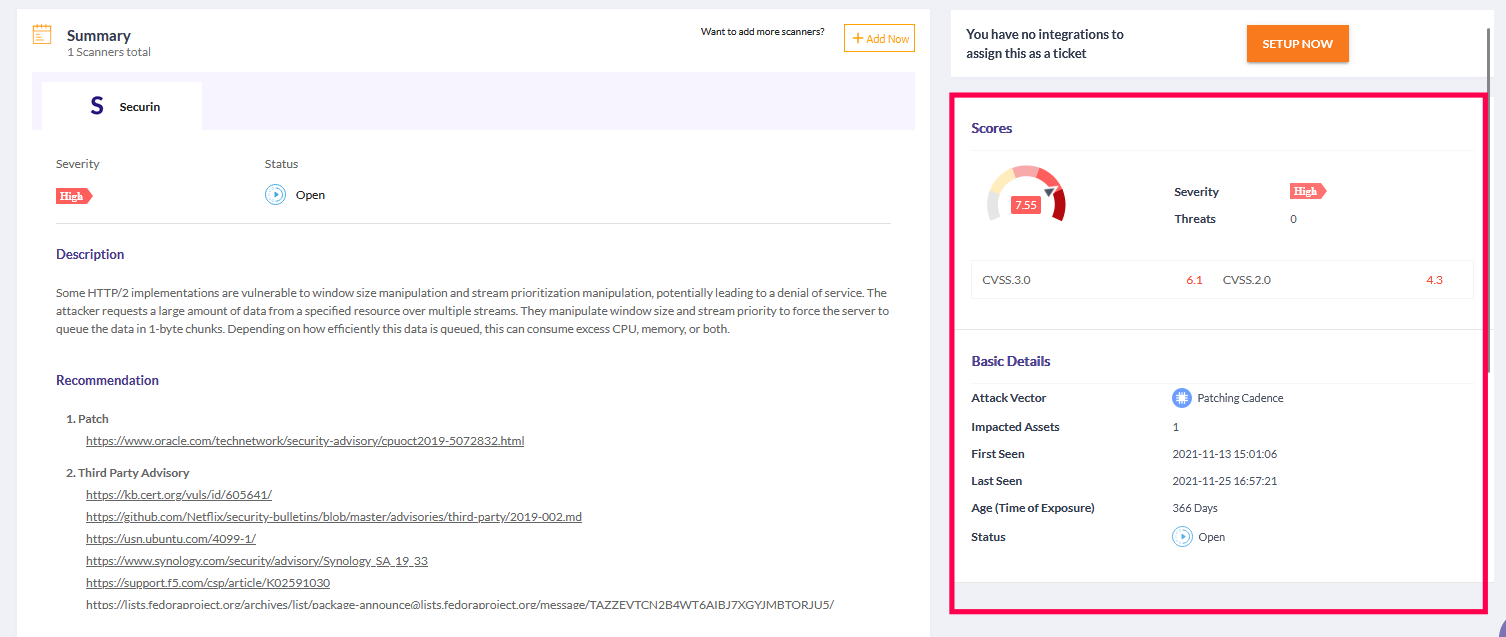Open the Netflix security-bulletins GitHub link
Viewport: 1506px width, 637px height.
click(x=334, y=517)
